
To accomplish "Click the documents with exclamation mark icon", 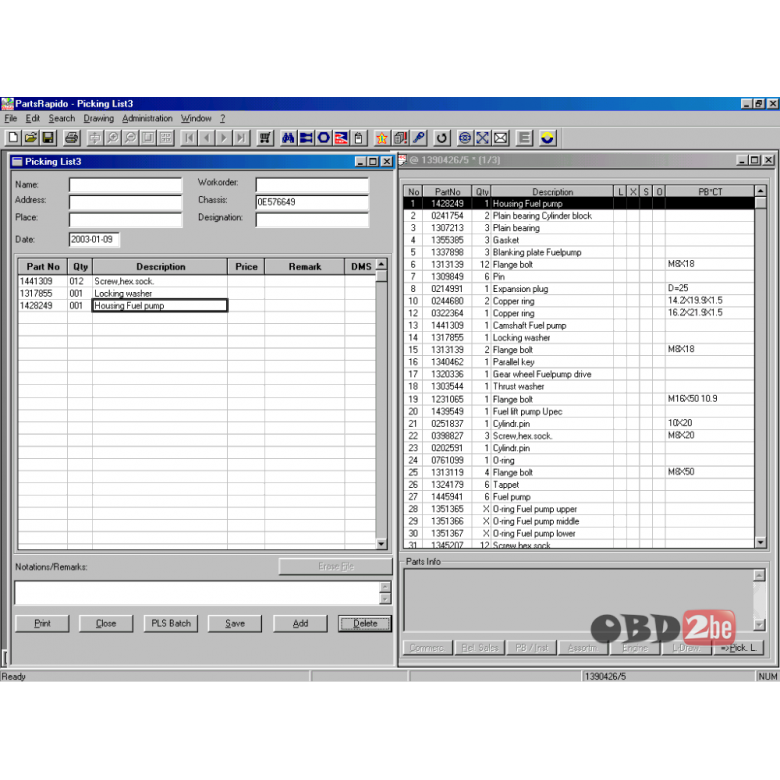I will (400, 138).
